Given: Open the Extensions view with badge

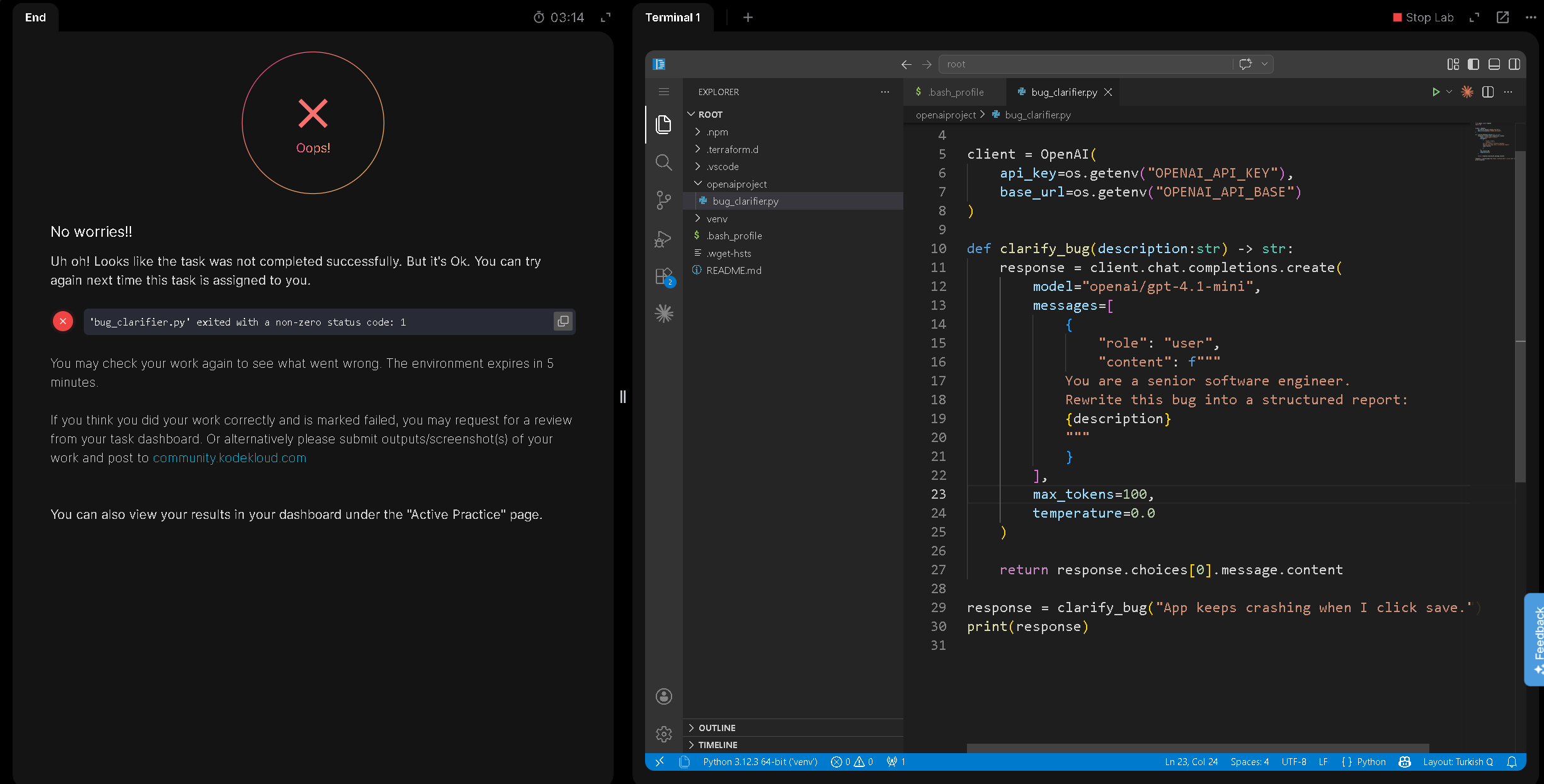Looking at the screenshot, I should click(664, 277).
